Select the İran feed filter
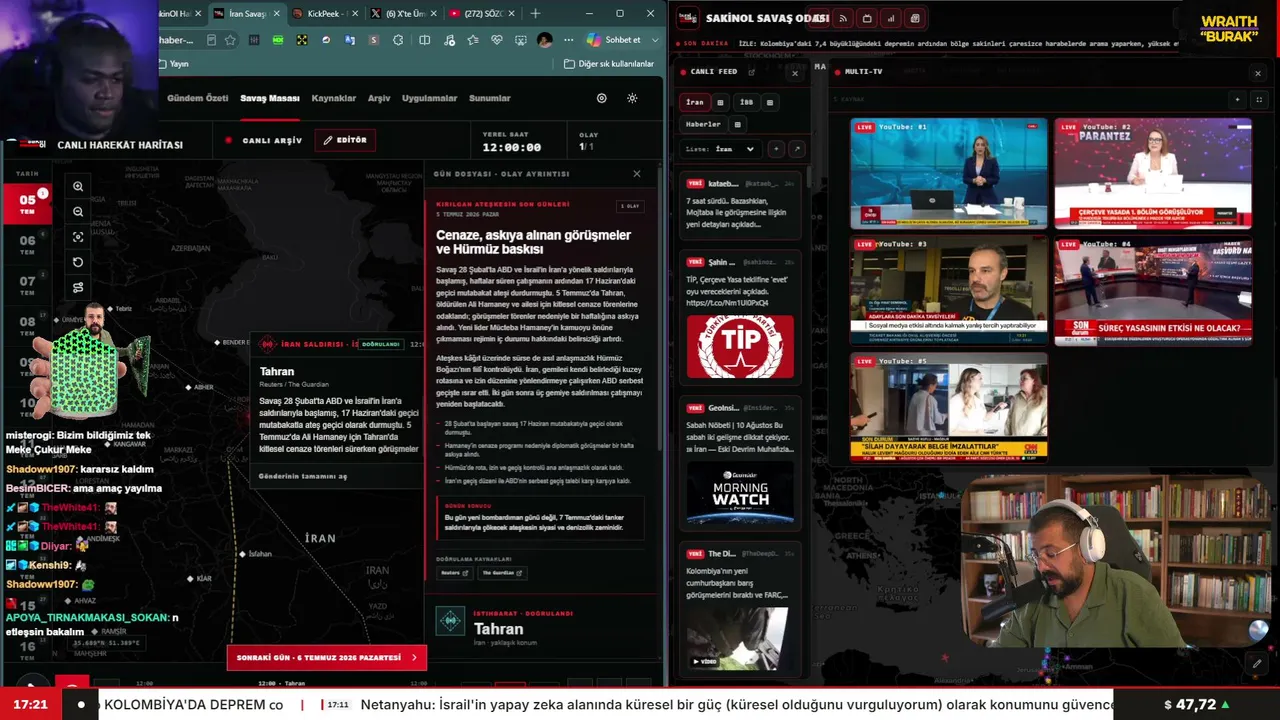 695,102
